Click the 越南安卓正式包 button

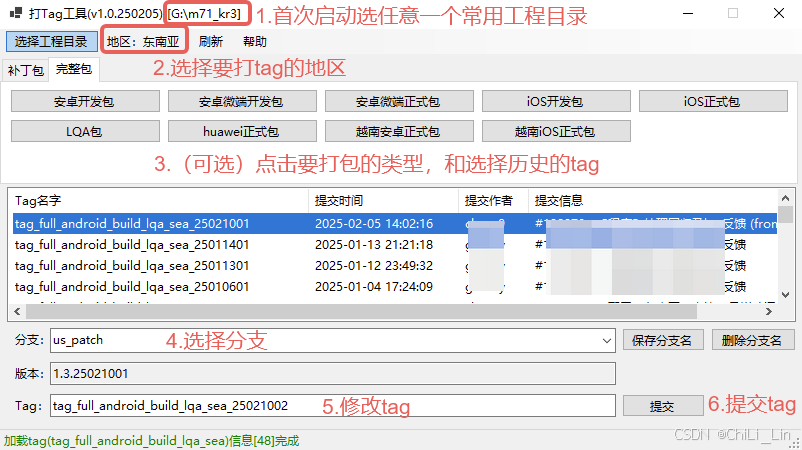point(399,131)
